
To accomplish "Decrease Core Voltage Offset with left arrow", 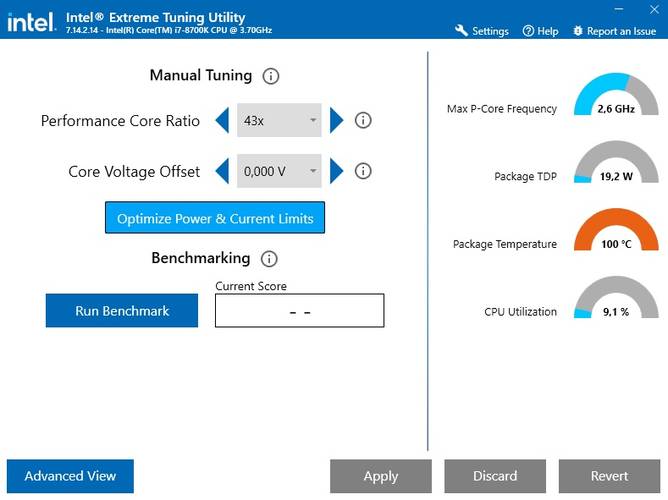I will (222, 171).
